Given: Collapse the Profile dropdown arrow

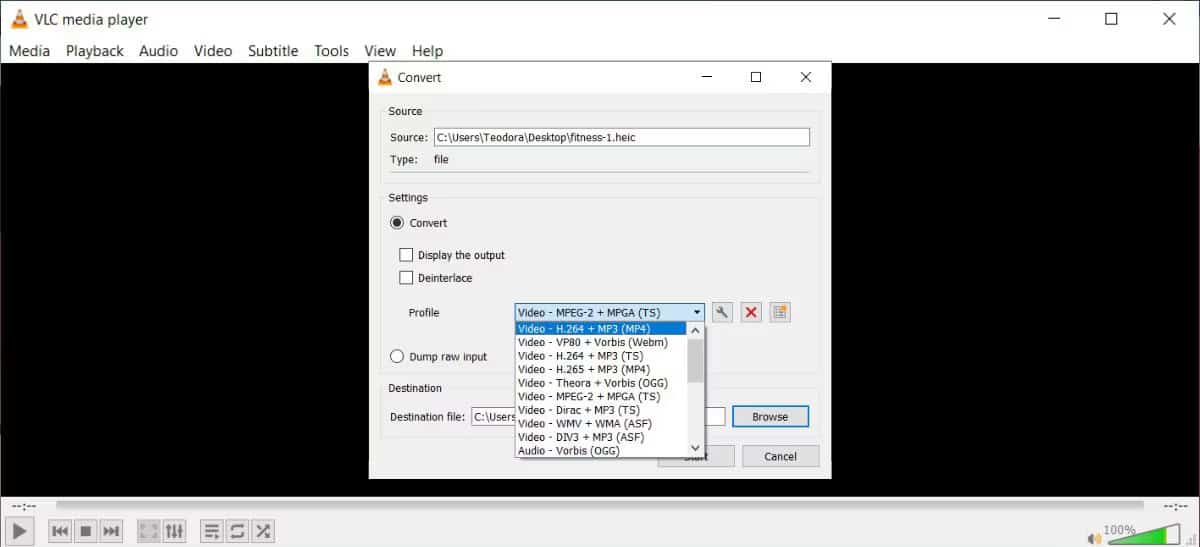Looking at the screenshot, I should coord(697,313).
